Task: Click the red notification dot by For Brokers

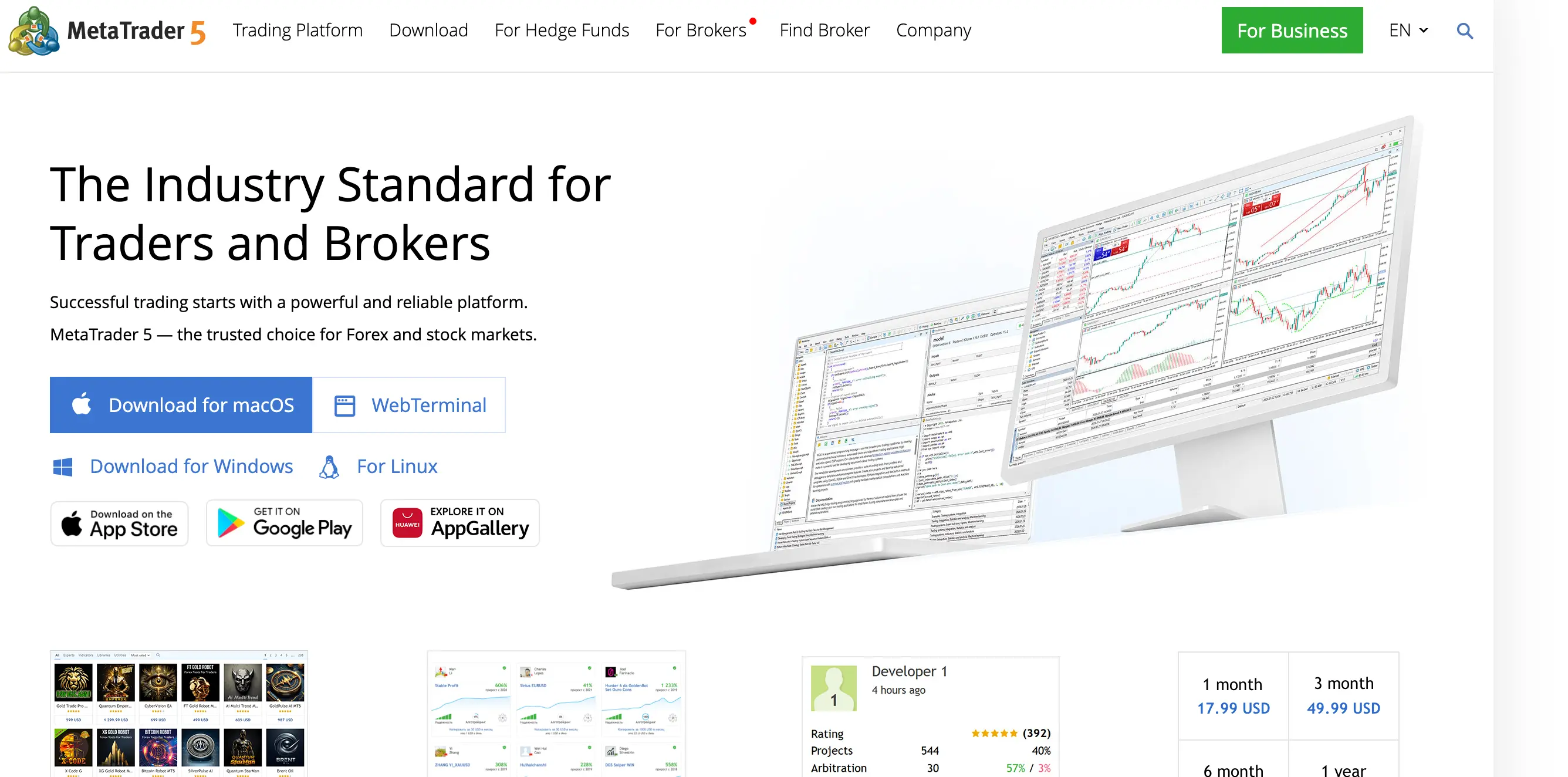Action: 753,21
